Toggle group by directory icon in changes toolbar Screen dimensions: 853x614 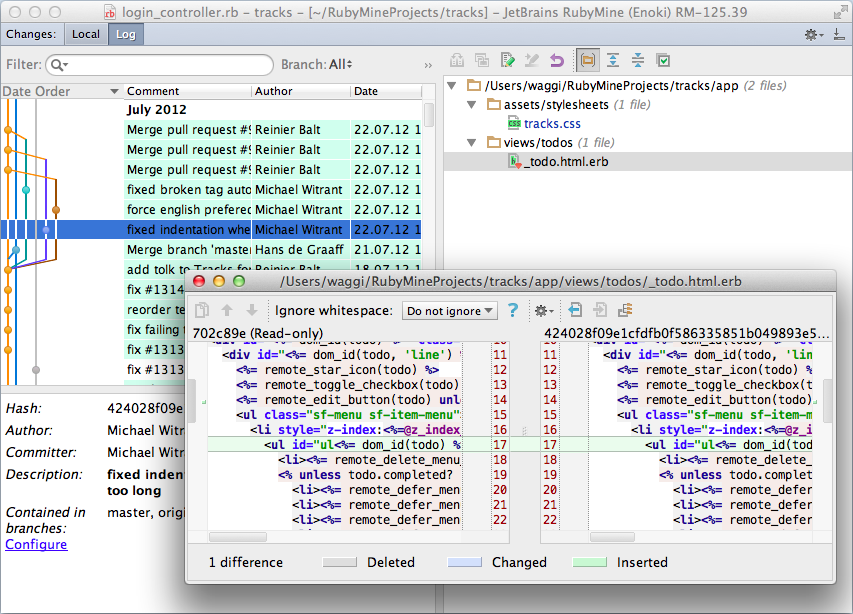pyautogui.click(x=587, y=61)
